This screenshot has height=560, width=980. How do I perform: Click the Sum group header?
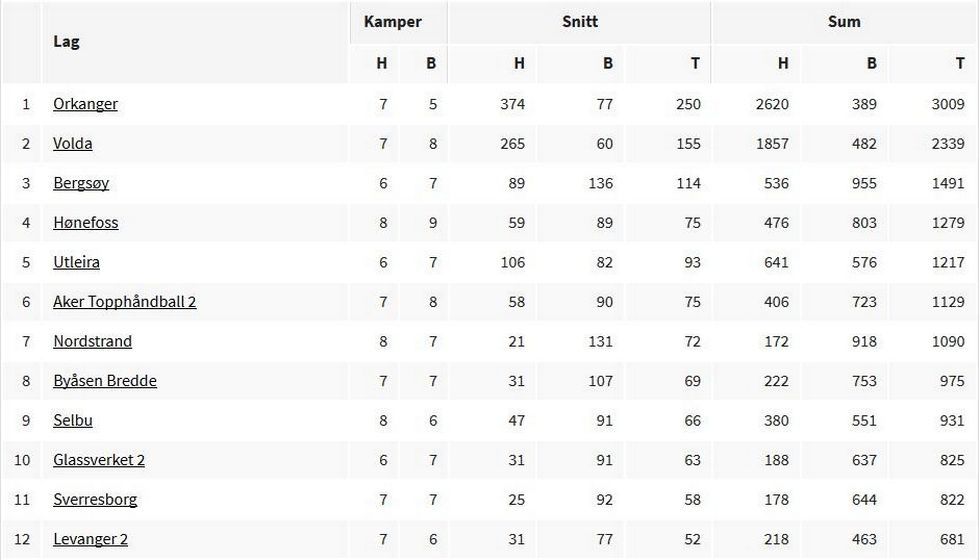tap(844, 21)
